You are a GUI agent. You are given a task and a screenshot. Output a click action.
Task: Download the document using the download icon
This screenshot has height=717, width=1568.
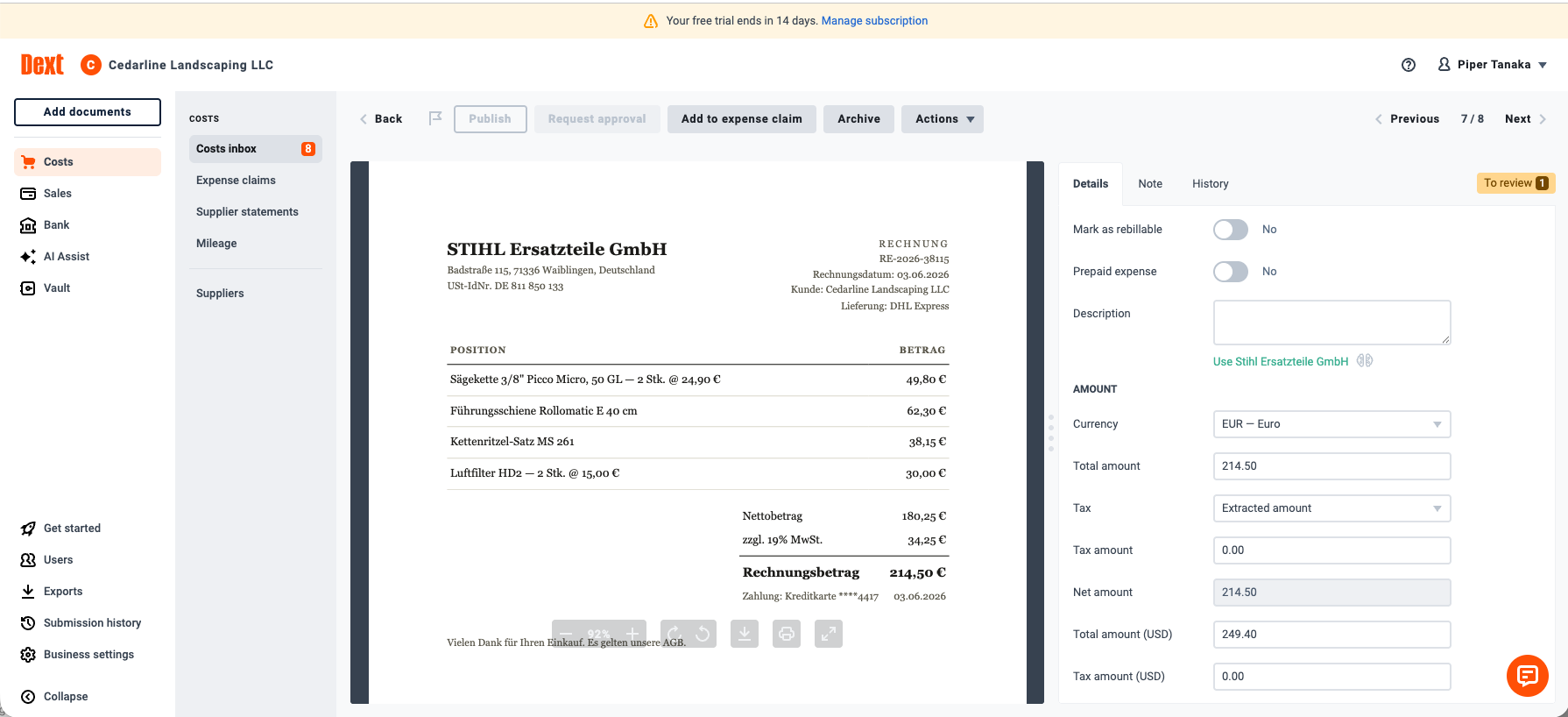click(745, 634)
